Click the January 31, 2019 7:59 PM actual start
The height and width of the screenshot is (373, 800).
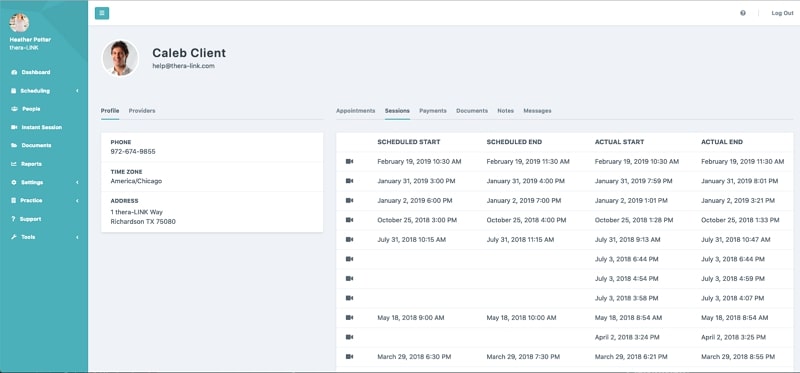(634, 181)
